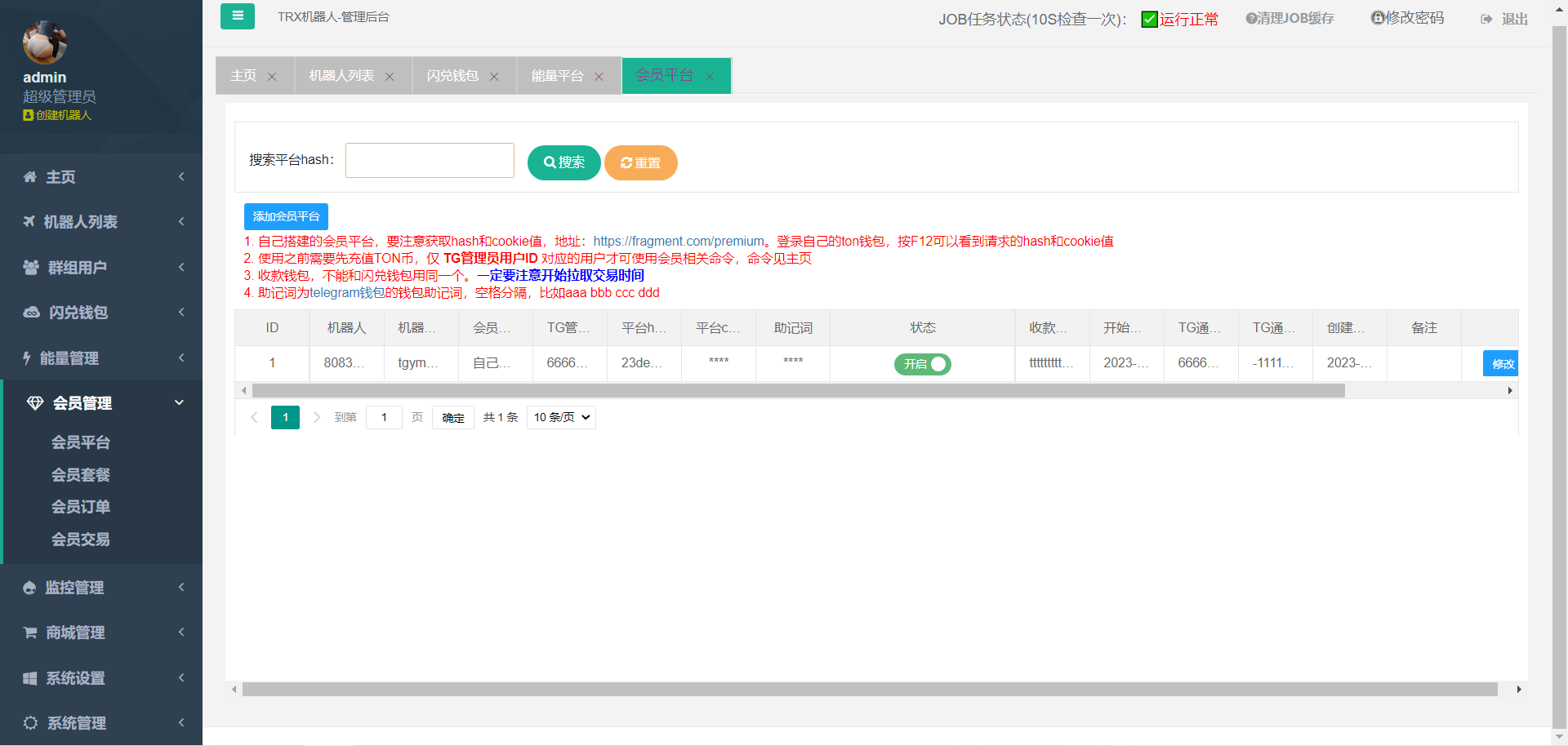Close the 闪兑钱包 tab
Image resolution: width=1568 pixels, height=746 pixels.
click(494, 77)
